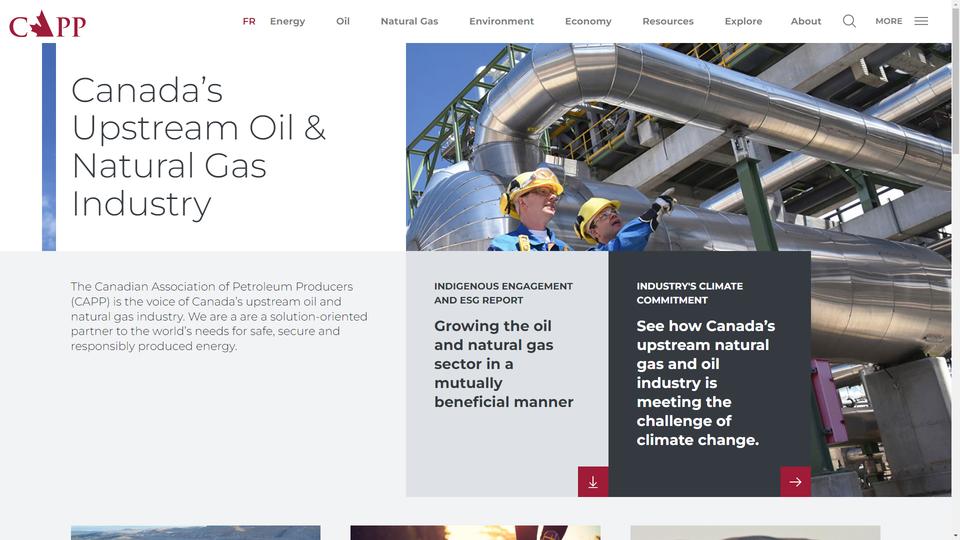
Task: Select the Explore menu item
Action: (743, 21)
